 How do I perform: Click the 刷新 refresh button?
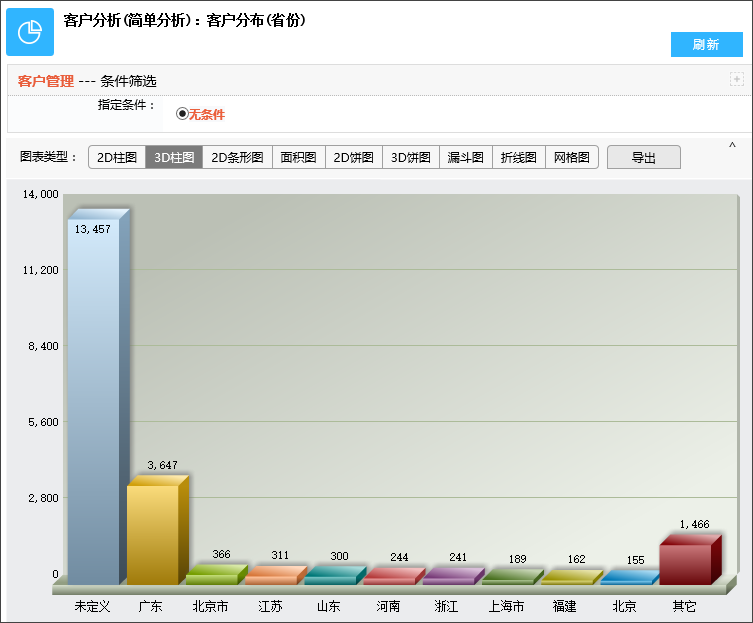[706, 45]
